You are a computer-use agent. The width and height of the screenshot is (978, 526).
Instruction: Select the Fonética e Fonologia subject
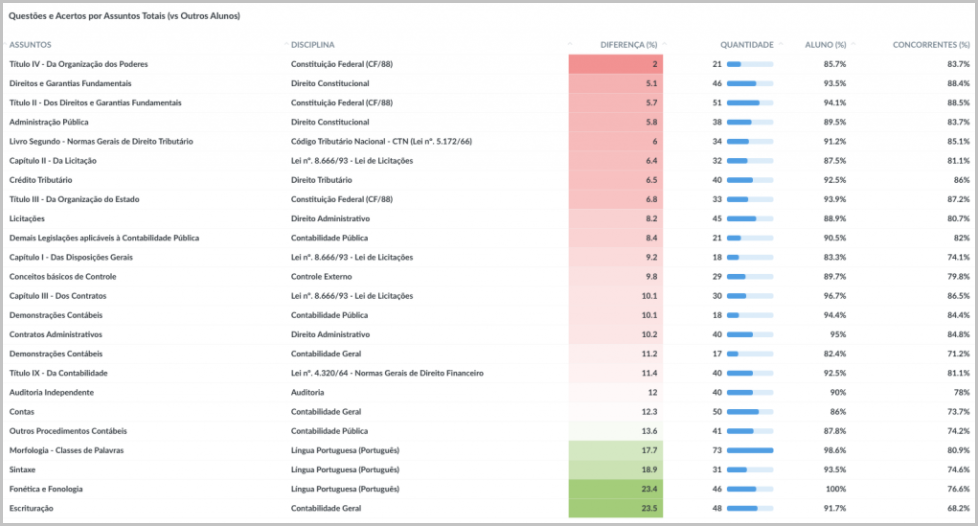coord(46,489)
